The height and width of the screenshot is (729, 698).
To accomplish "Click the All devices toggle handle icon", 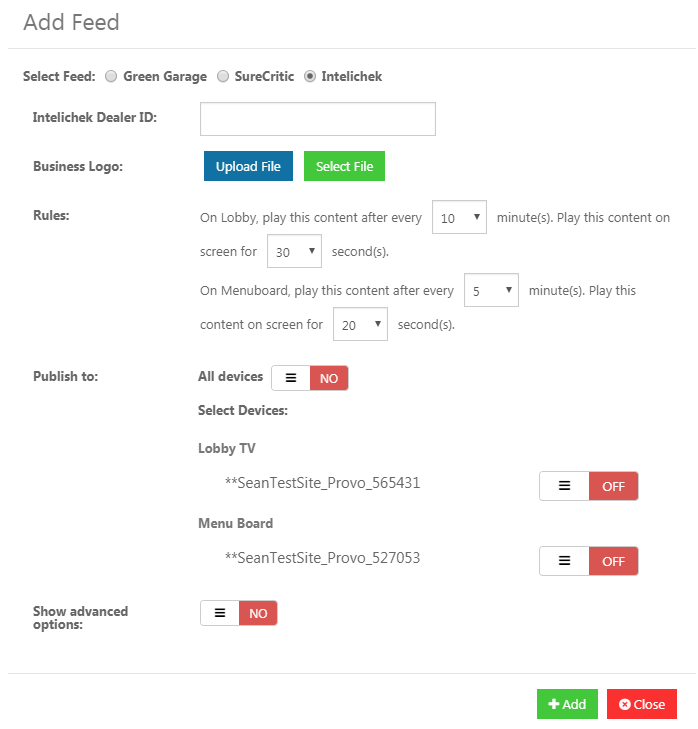I will click(x=291, y=378).
